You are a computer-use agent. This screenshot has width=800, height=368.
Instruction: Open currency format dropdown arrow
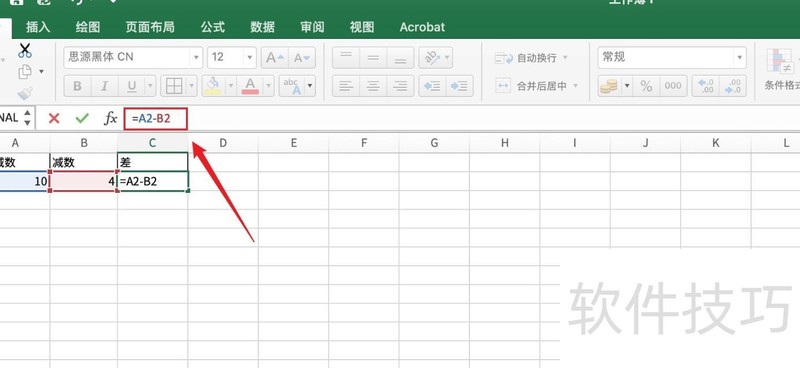[627, 86]
